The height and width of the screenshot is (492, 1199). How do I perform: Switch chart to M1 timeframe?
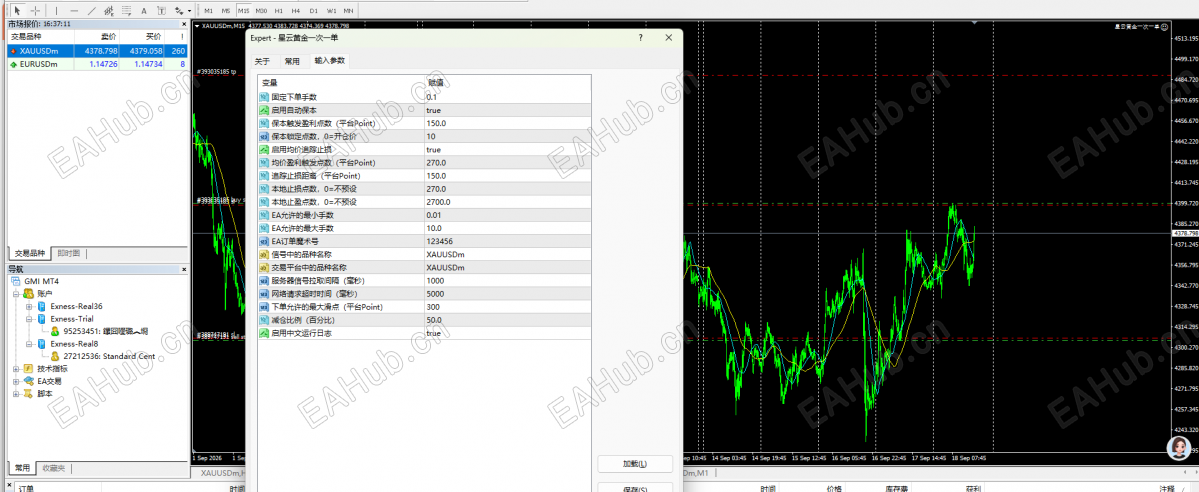(208, 11)
